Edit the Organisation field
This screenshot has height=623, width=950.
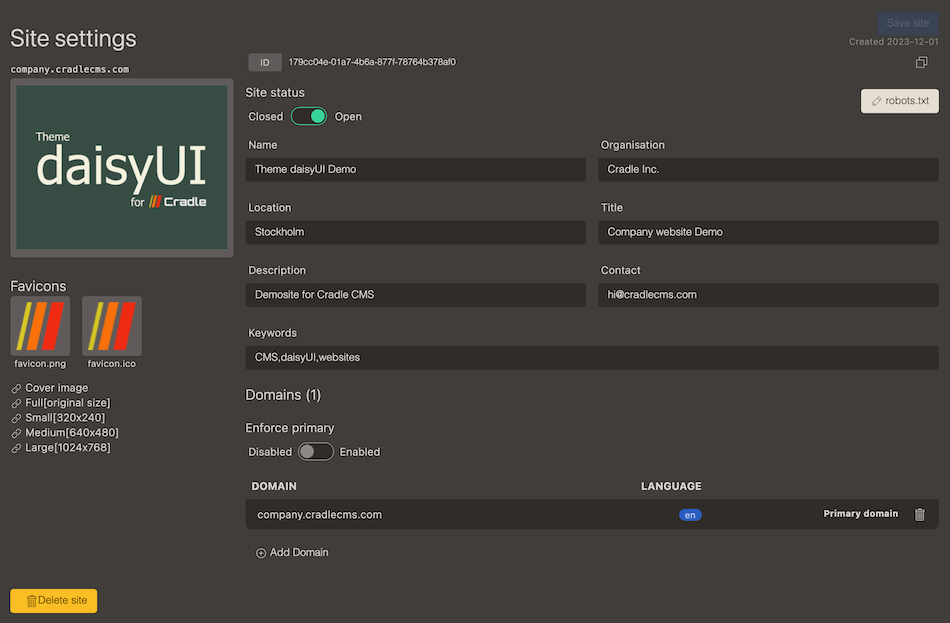(768, 170)
